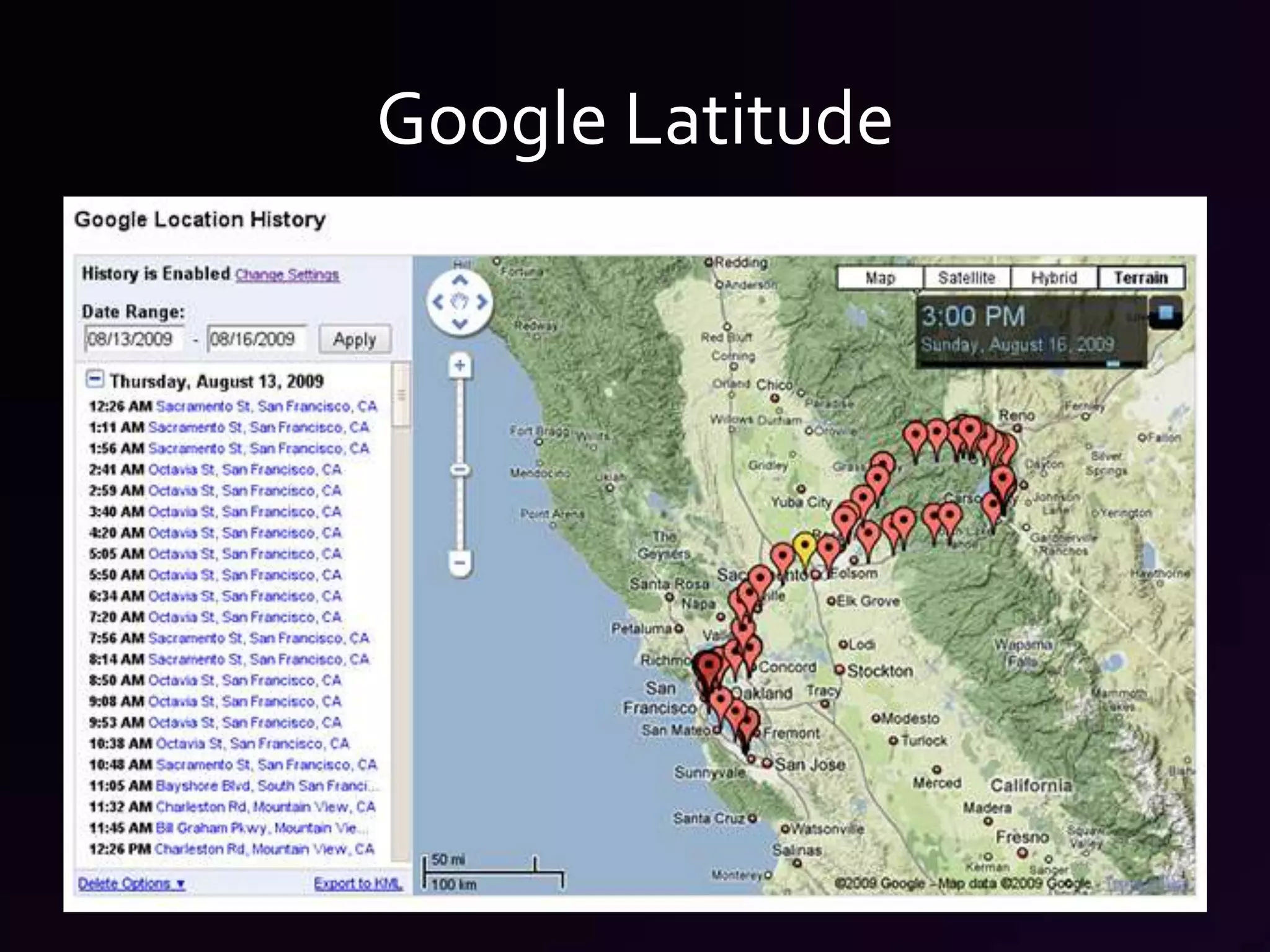Click the location list scrollbar thumb
1270x952 pixels.
401,395
